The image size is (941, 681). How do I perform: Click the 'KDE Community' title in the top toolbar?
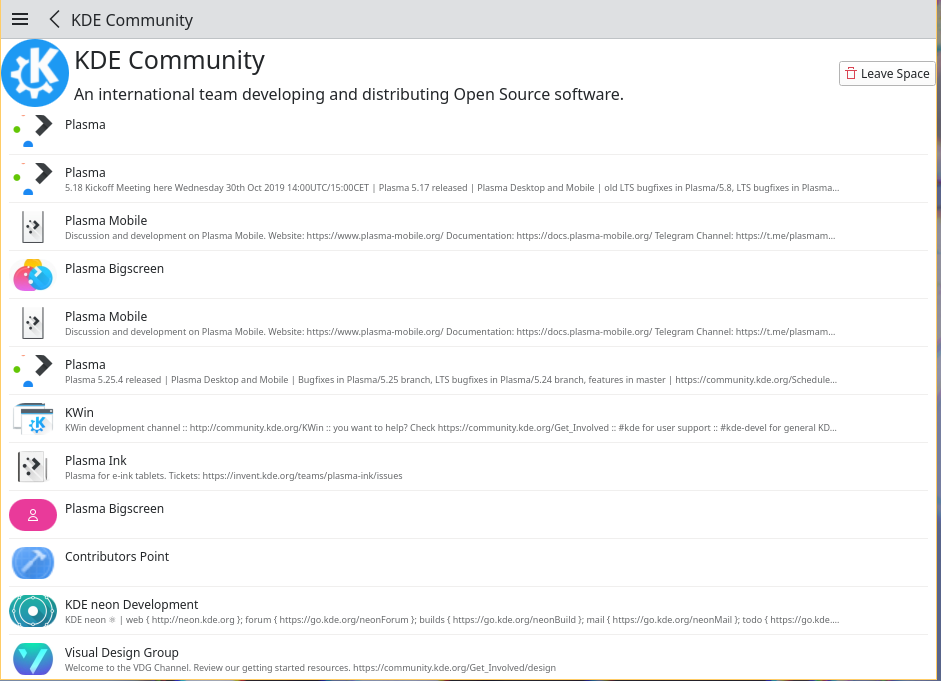click(132, 20)
